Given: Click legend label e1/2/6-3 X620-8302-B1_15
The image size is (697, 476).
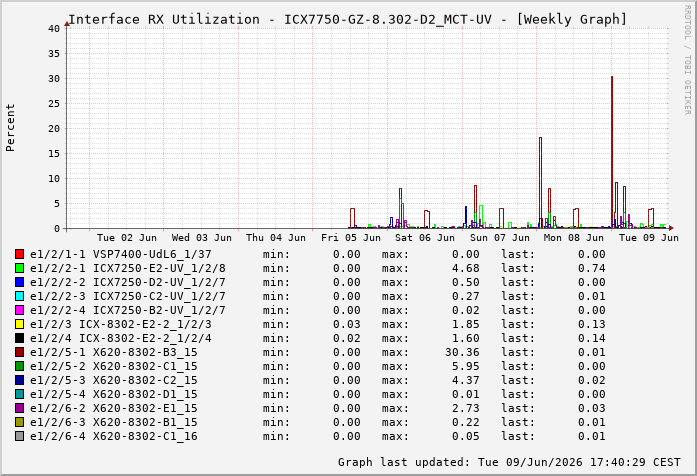Looking at the screenshot, I should click(x=113, y=422).
